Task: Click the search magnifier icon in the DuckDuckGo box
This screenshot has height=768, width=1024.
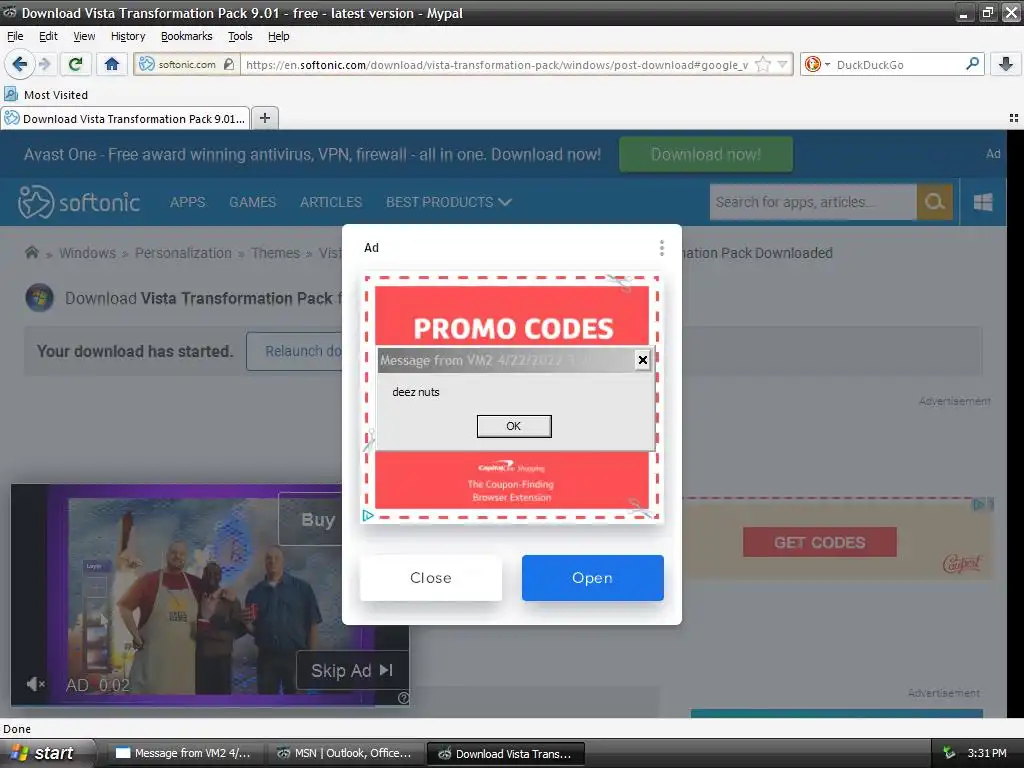Action: coord(972,64)
